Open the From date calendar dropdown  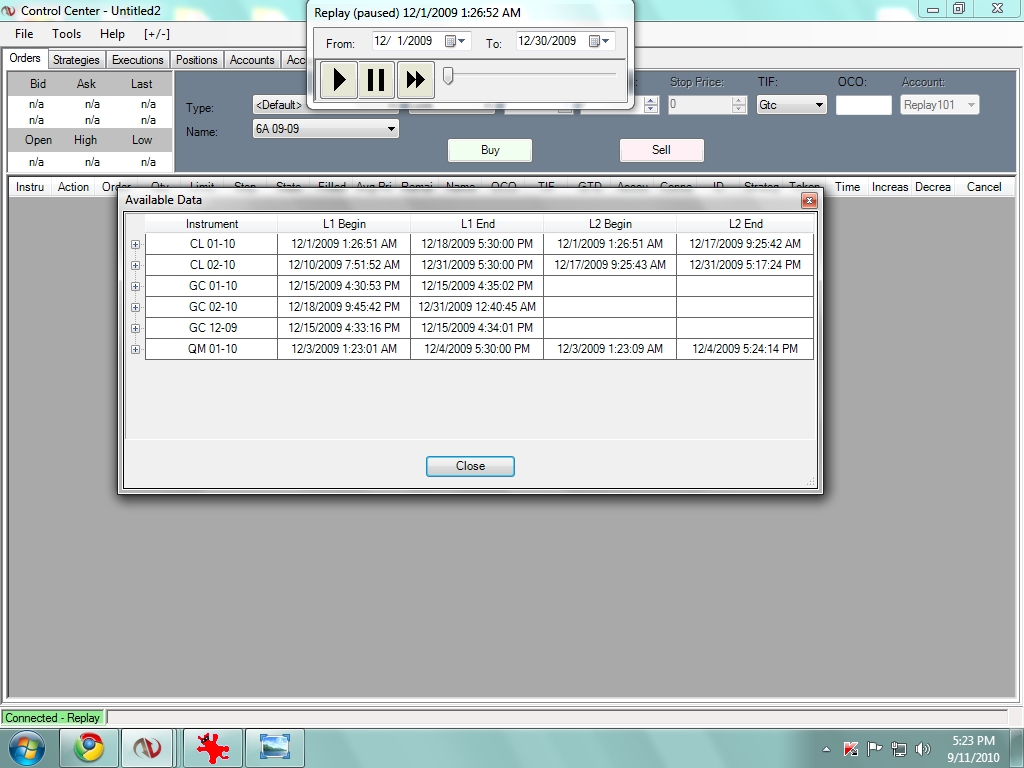coord(456,41)
